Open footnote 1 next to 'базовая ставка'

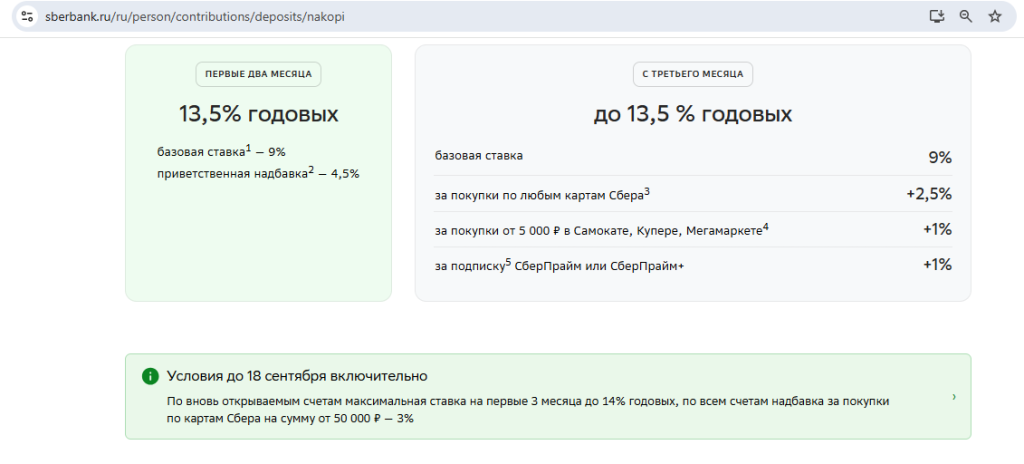247,147
